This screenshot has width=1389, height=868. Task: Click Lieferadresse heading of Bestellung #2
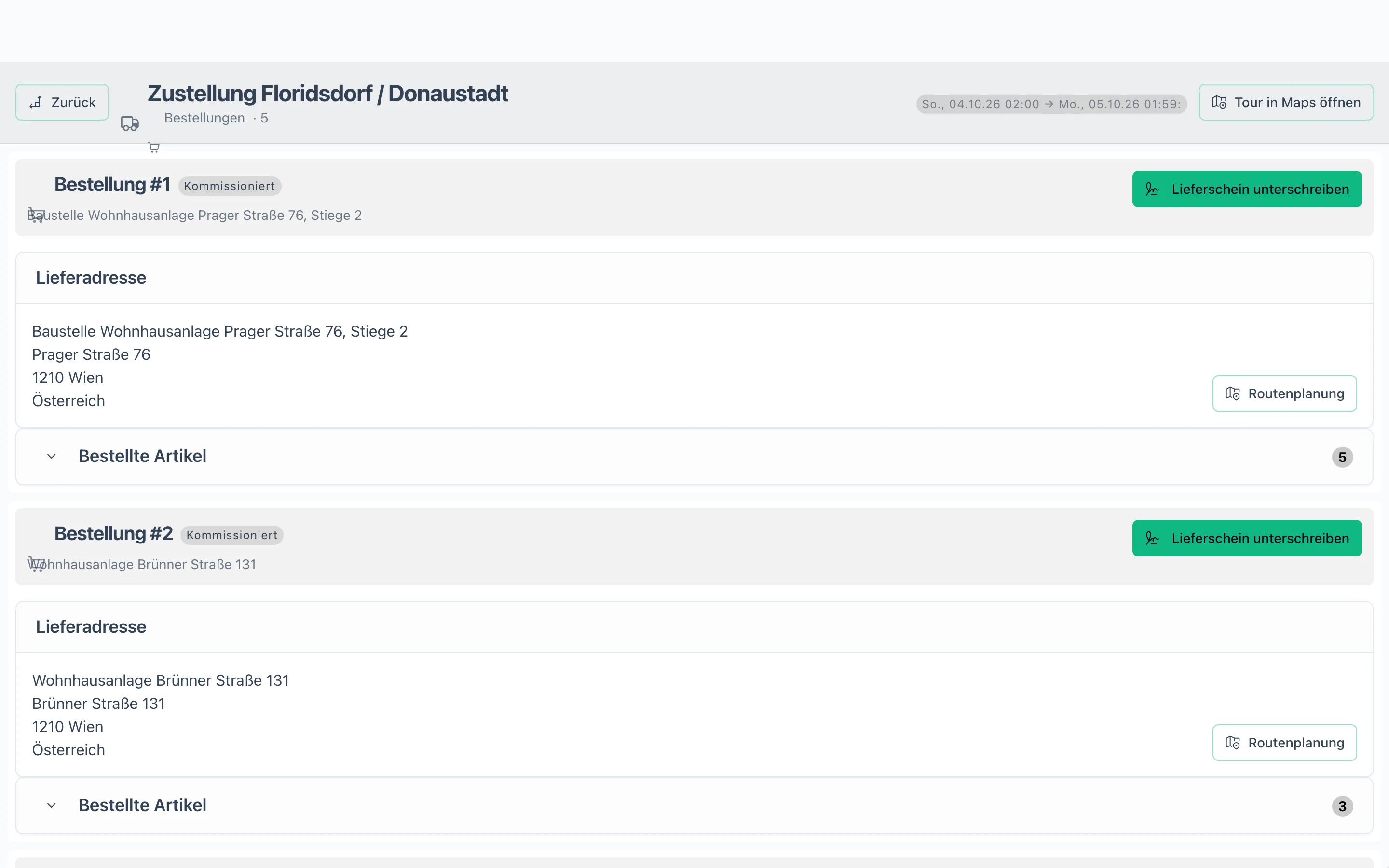[x=91, y=626]
